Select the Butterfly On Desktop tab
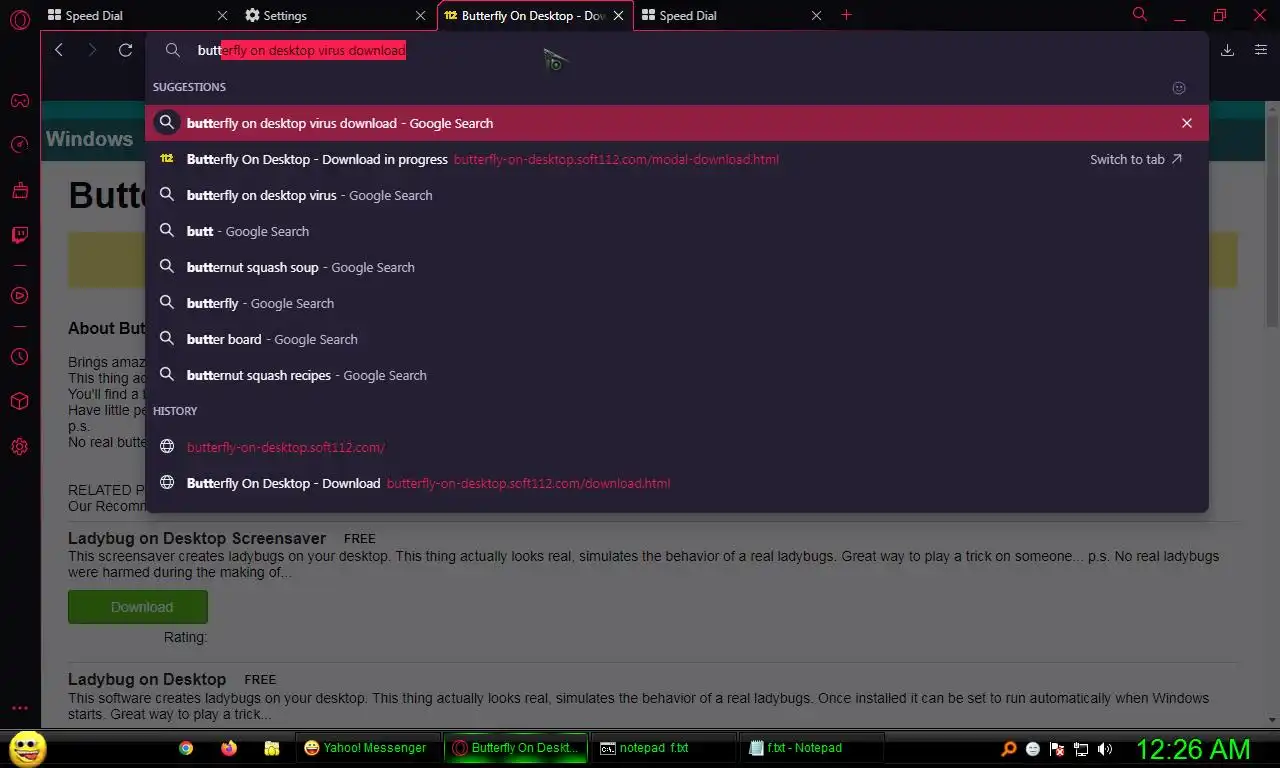 pos(535,16)
